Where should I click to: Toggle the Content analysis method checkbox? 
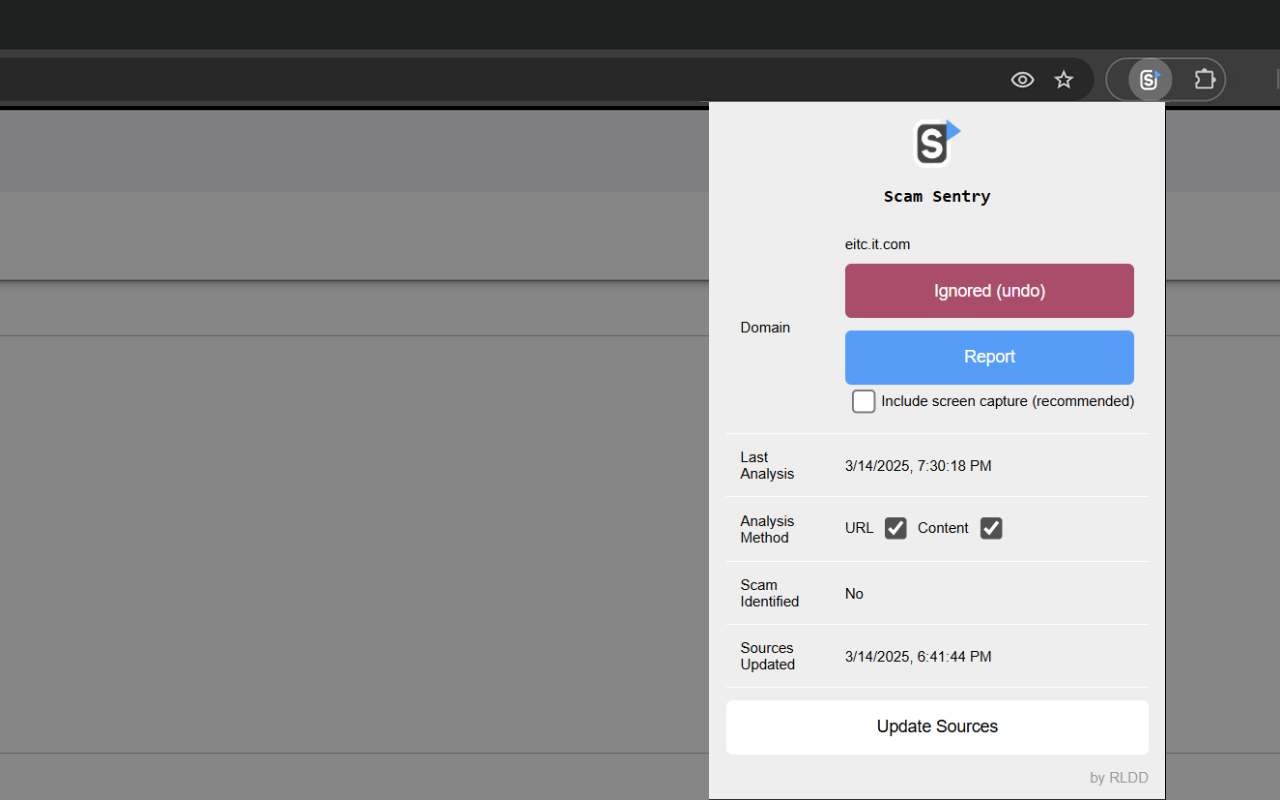tap(991, 528)
